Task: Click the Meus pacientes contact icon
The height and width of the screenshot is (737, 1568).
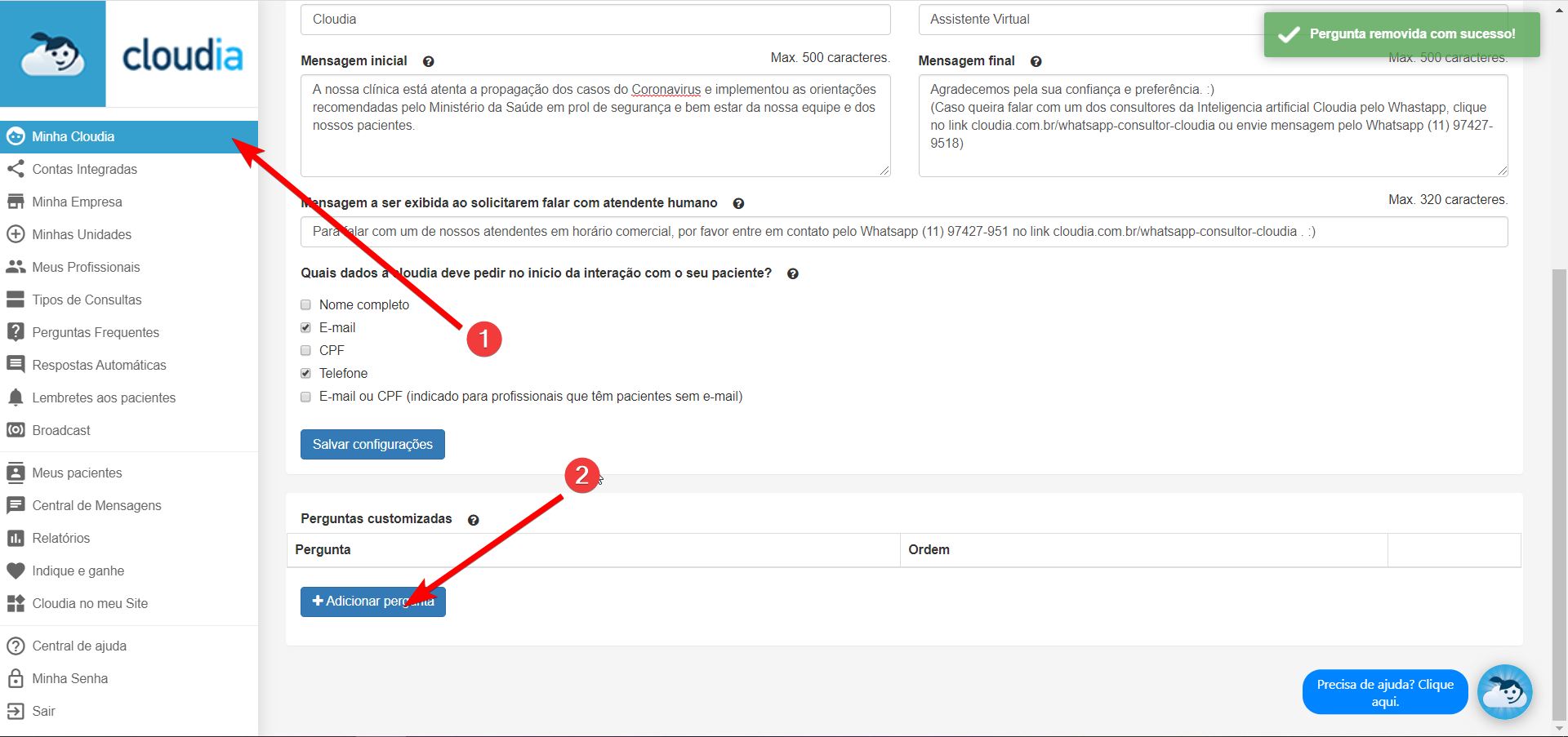Action: [16, 473]
